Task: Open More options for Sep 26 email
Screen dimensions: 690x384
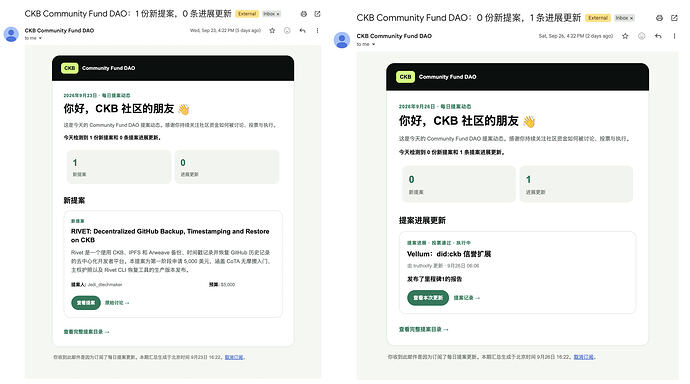Action: pyautogui.click(x=674, y=36)
